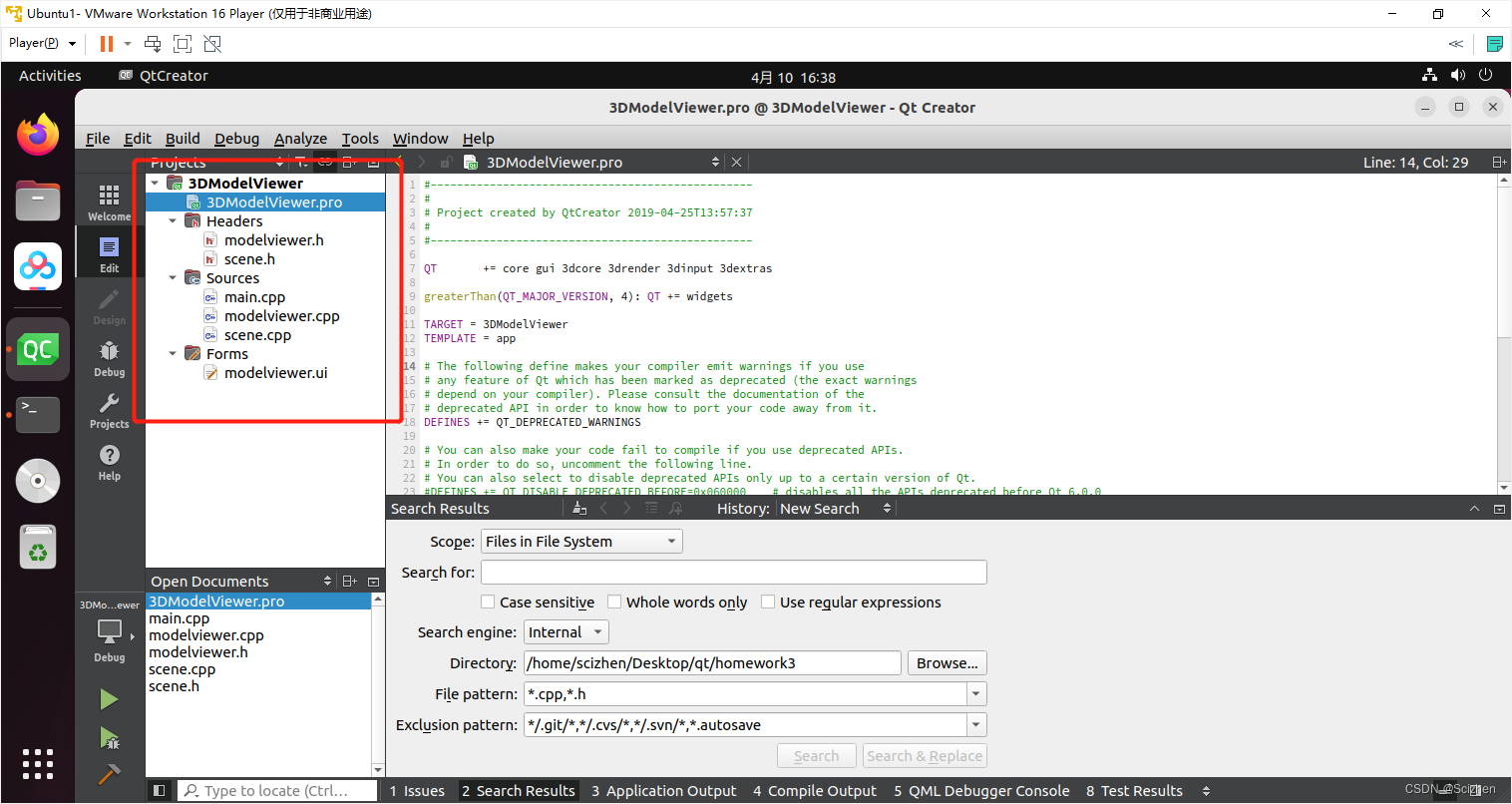Open the Tools menu
1512x804 pixels.
pyautogui.click(x=360, y=139)
